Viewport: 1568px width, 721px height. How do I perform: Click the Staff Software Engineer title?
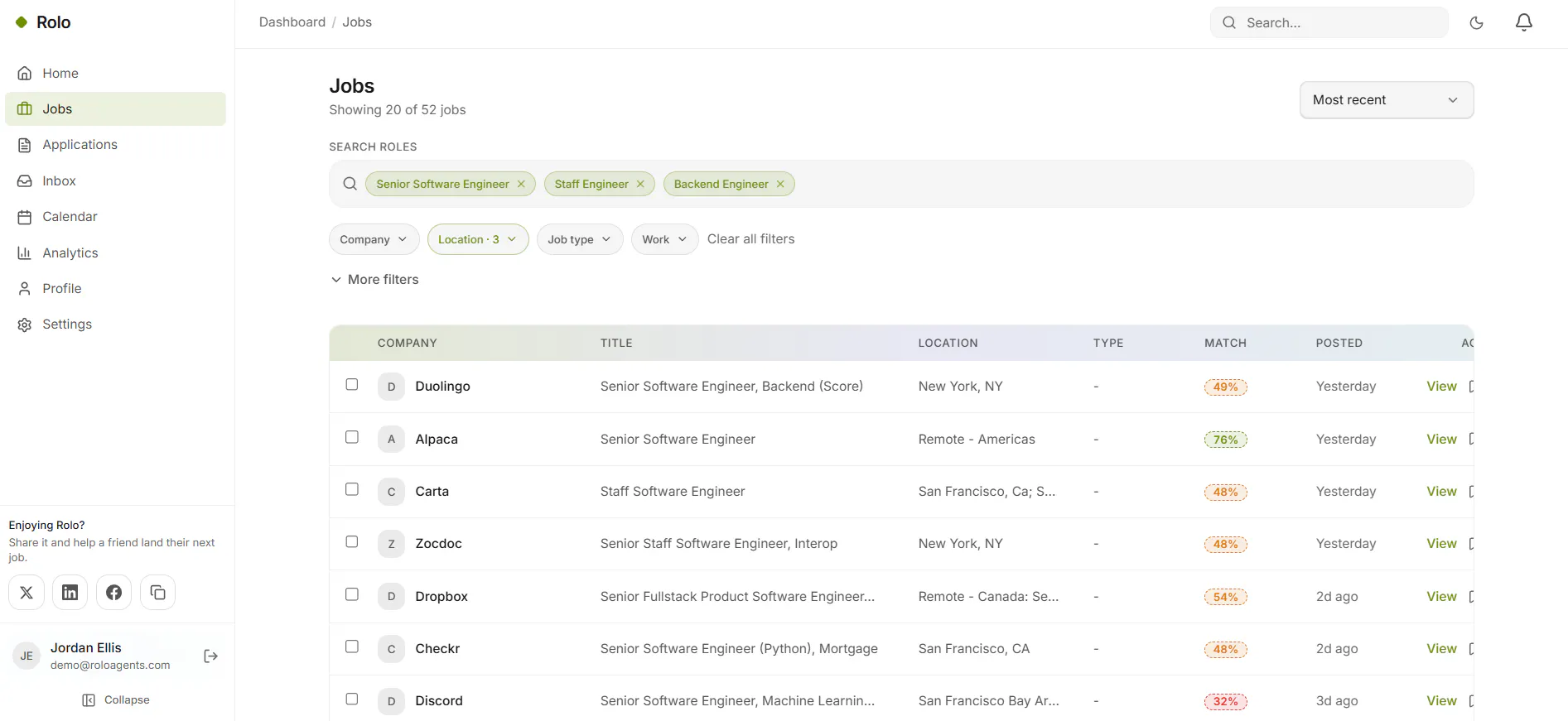[673, 492]
